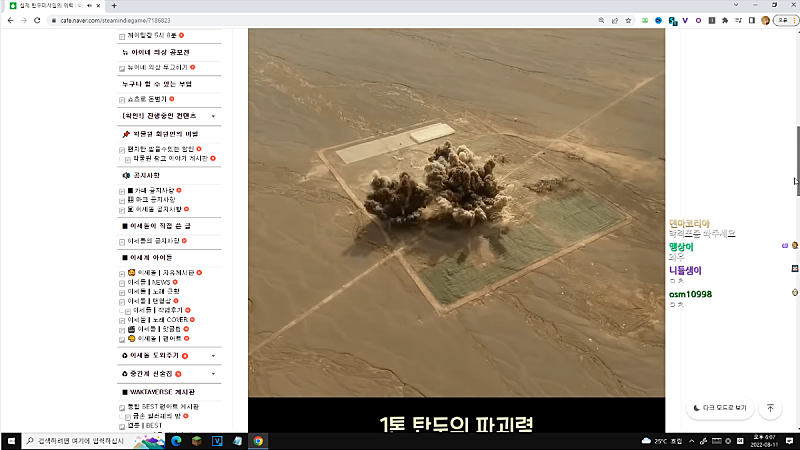Image resolution: width=800 pixels, height=450 pixels.
Task: Open Microsoft Edge from the taskbar
Action: (177, 441)
